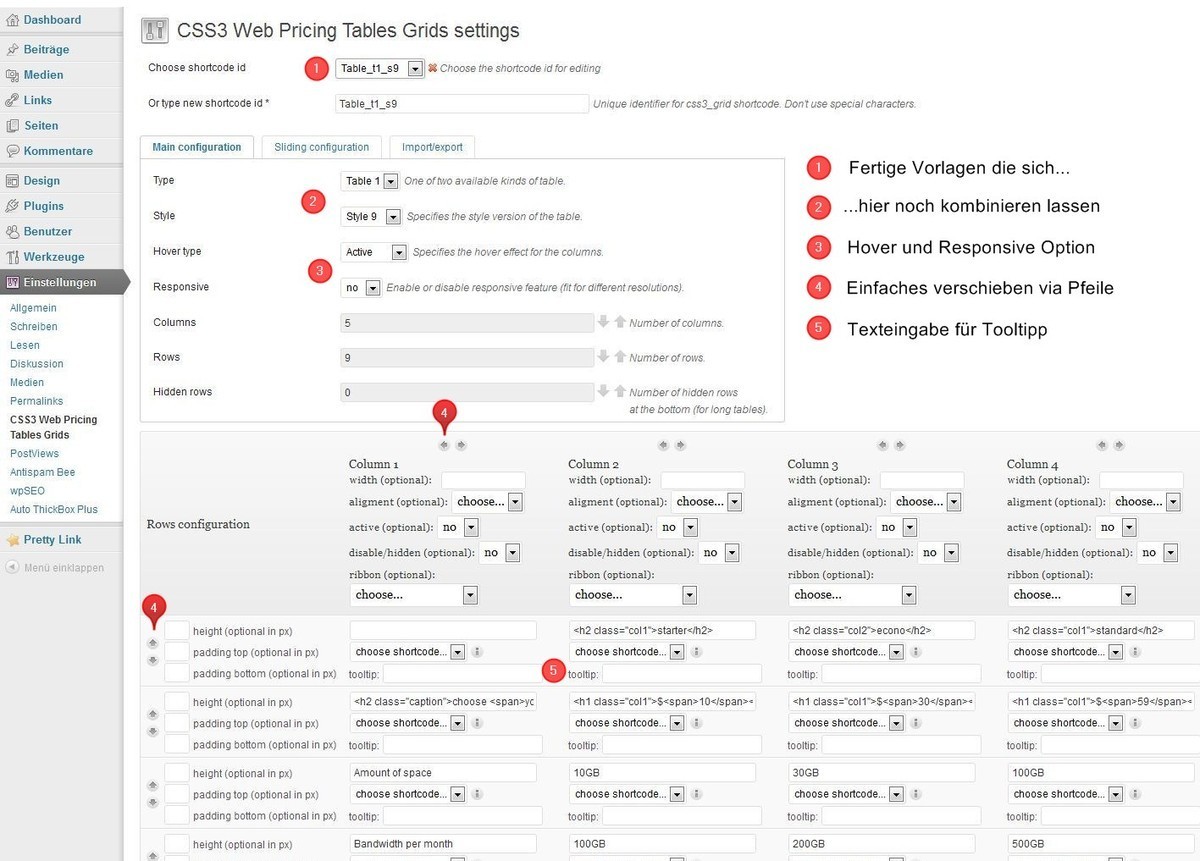Click the Werkzeuge tools icon in sidebar
This screenshot has height=861, width=1200.
[x=12, y=257]
